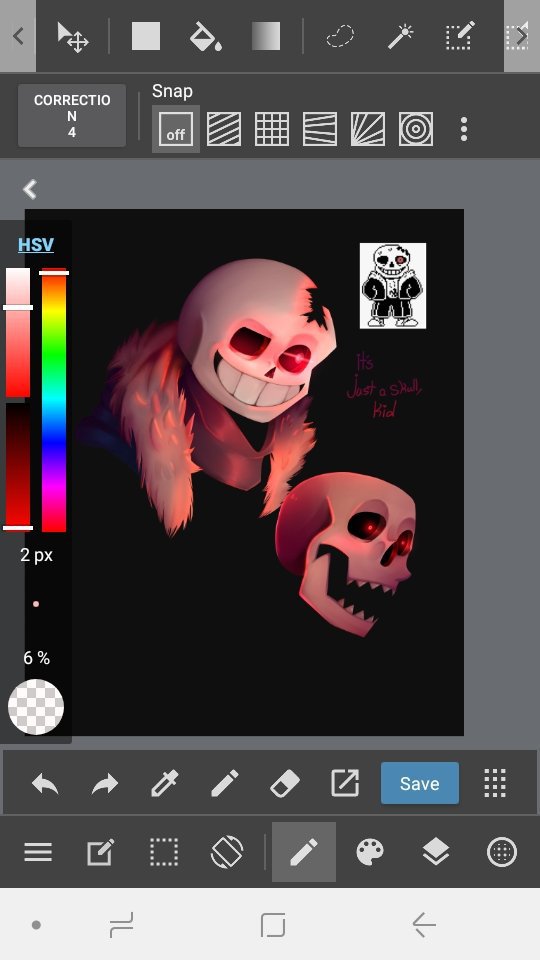The height and width of the screenshot is (960, 540).
Task: Select the Magic Wand tool
Action: pyautogui.click(x=400, y=36)
